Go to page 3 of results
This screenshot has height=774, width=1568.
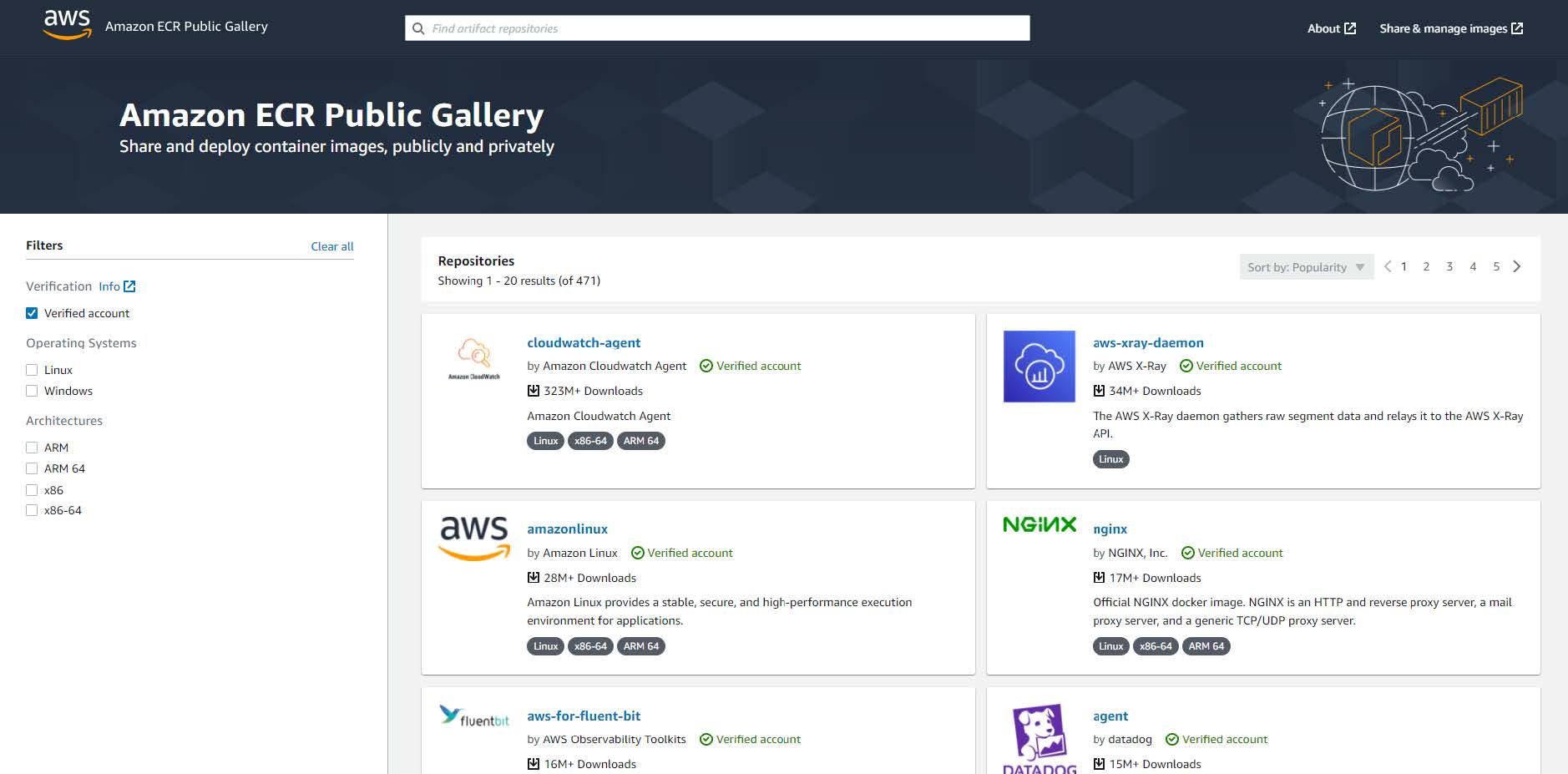point(1449,266)
